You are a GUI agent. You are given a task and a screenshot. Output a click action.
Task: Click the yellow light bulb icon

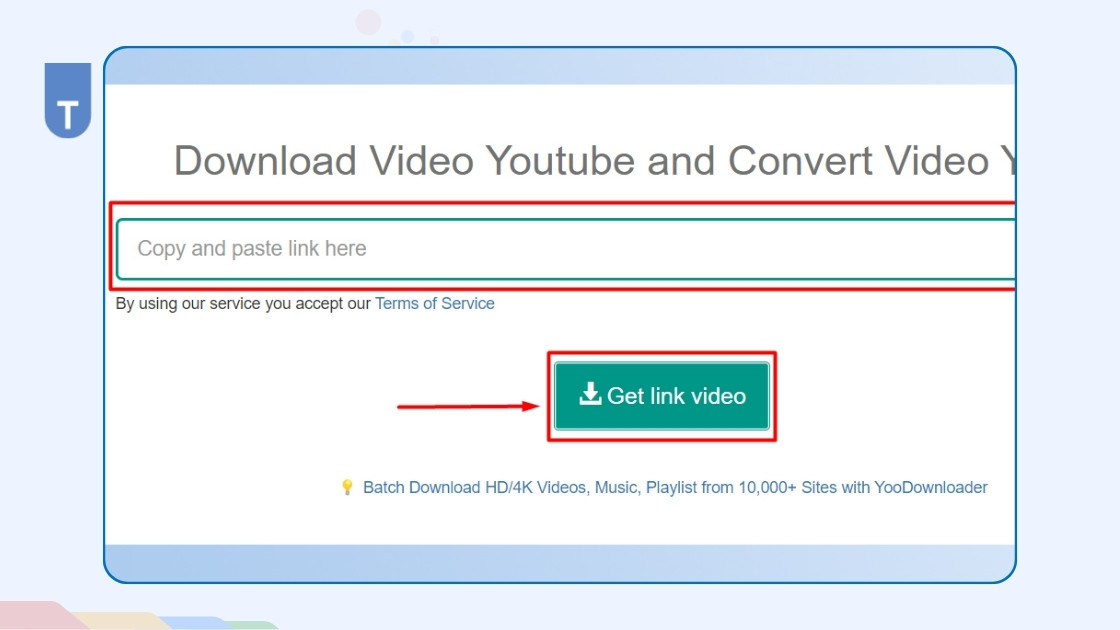(347, 488)
